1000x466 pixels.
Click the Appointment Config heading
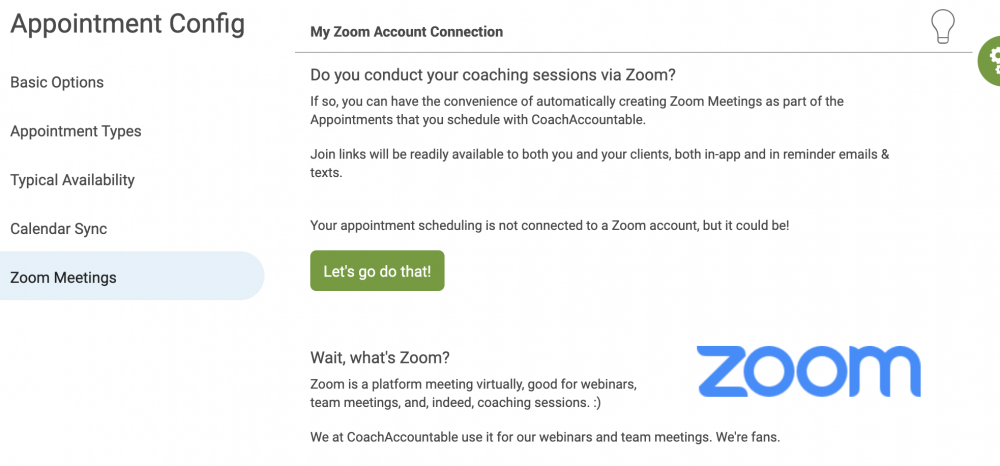coord(128,24)
